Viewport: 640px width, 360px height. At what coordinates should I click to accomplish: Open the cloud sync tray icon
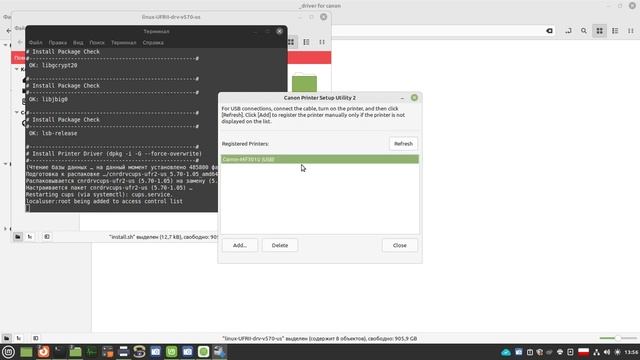coord(506,352)
